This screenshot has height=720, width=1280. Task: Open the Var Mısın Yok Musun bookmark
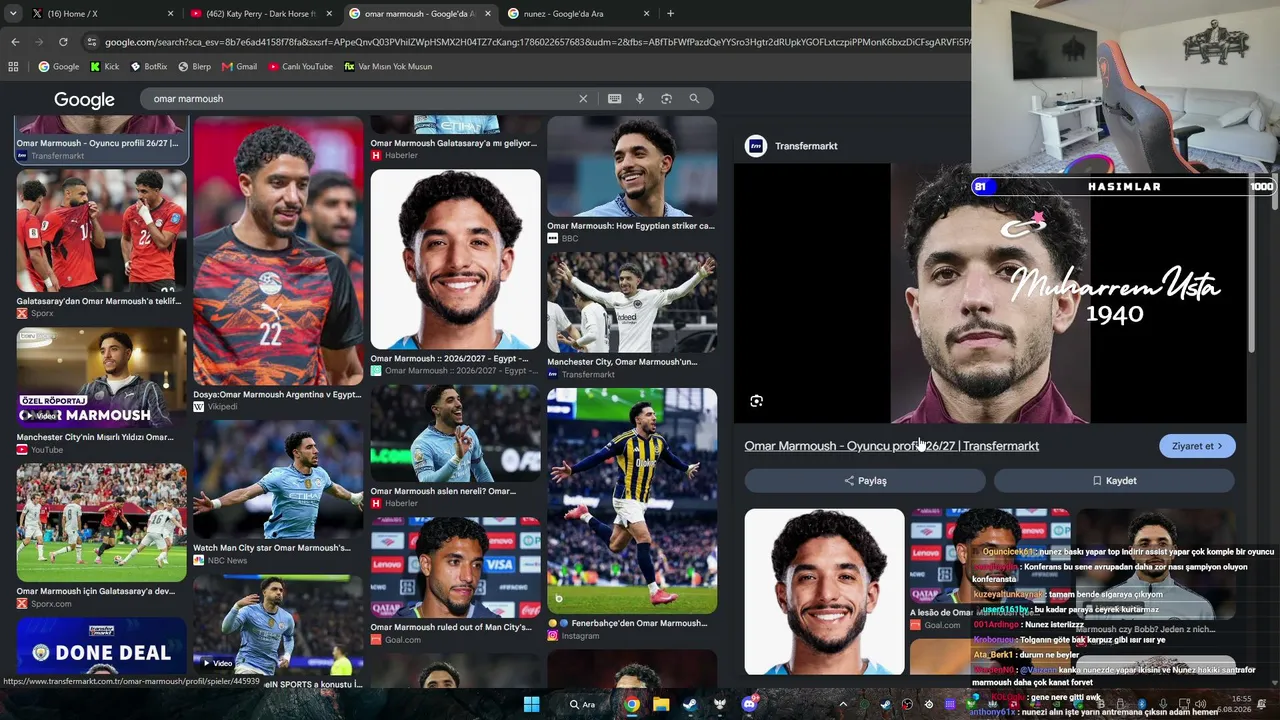pyautogui.click(x=388, y=67)
